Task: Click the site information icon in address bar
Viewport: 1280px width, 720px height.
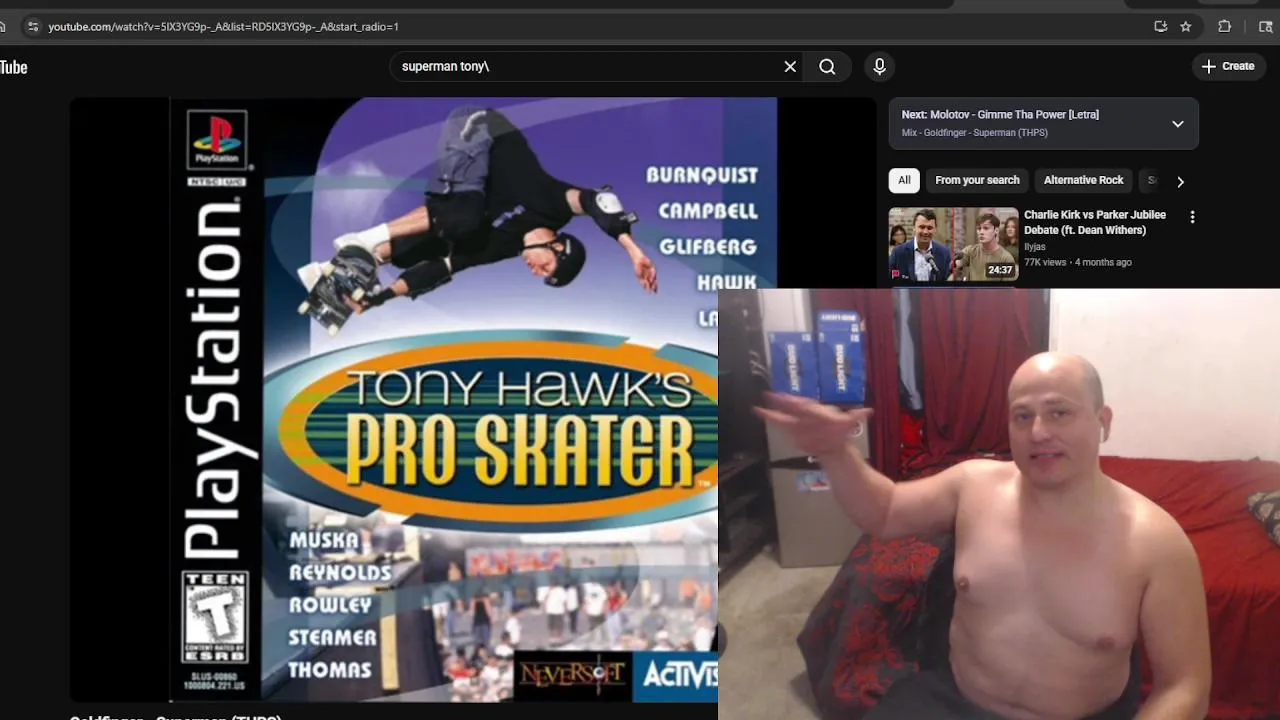Action: [32, 27]
